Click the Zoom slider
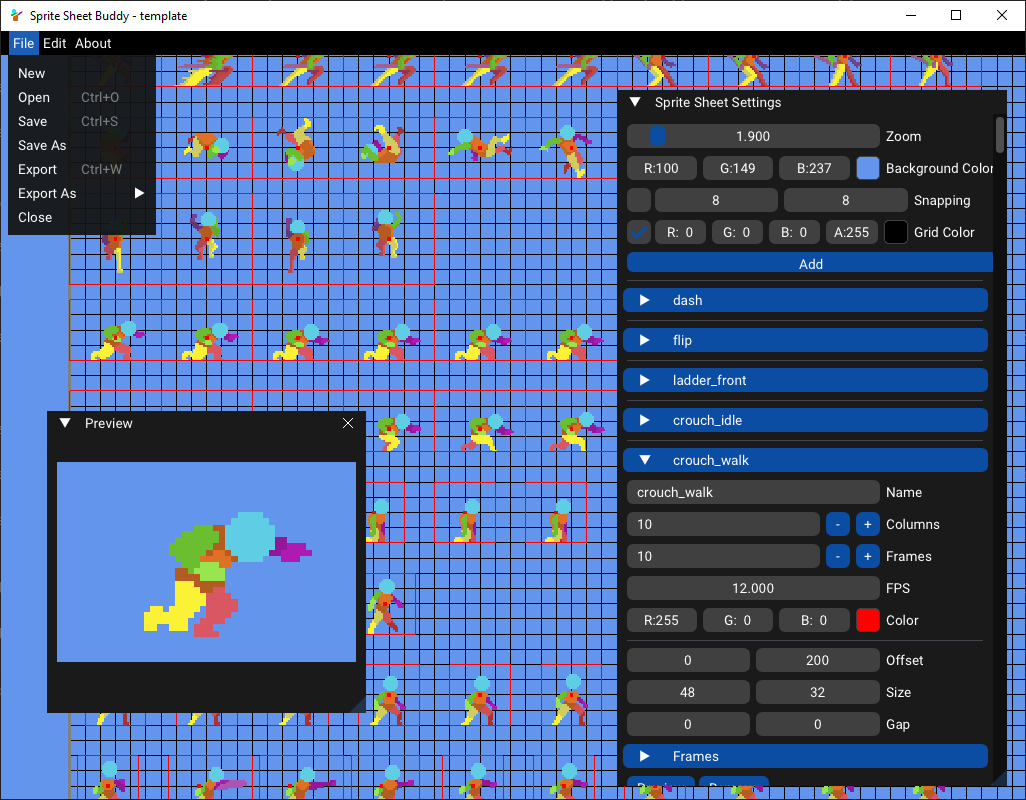The width and height of the screenshot is (1026, 800). click(x=753, y=136)
